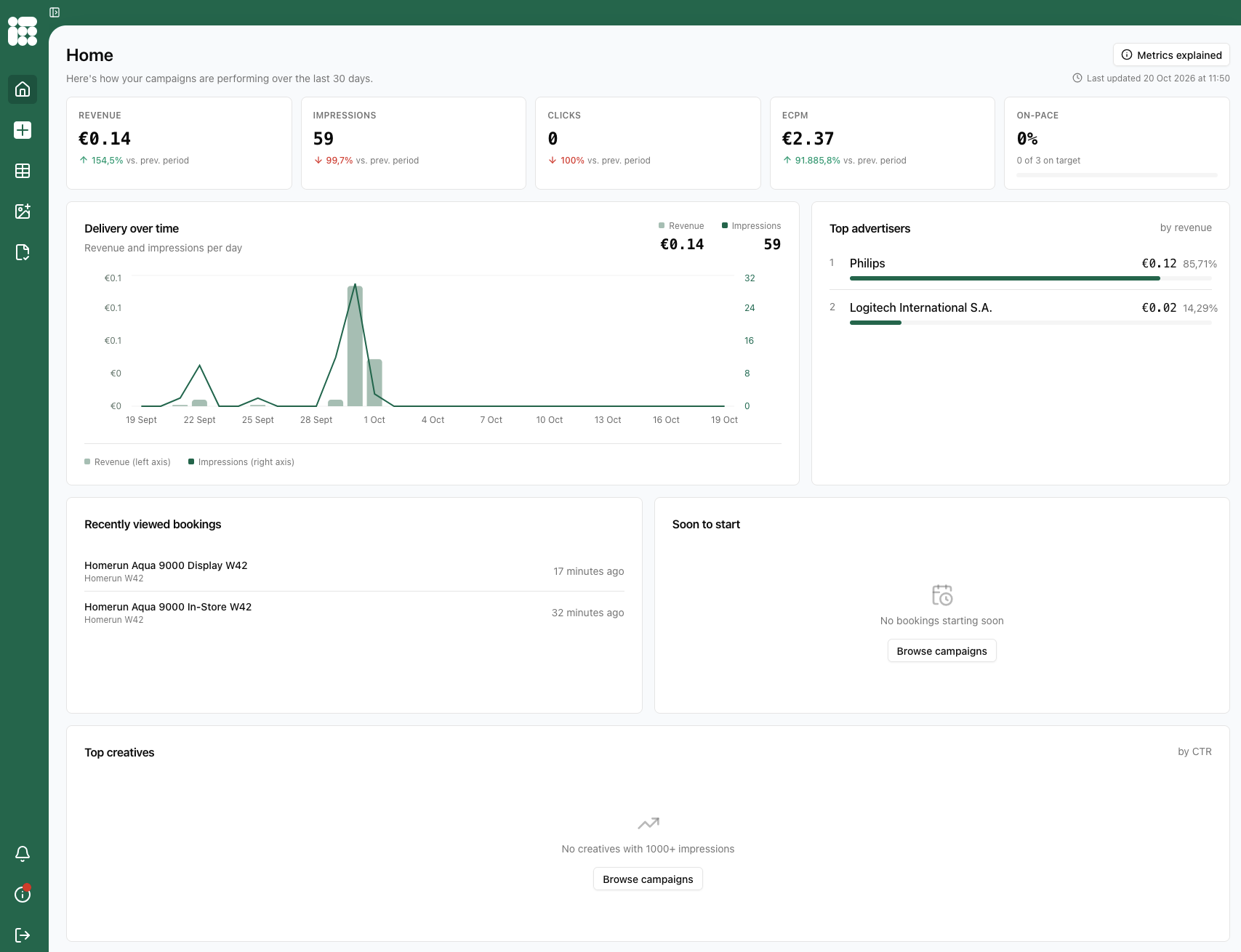Open the document check icon in sidebar
This screenshot has width=1241, height=952.
[x=23, y=252]
